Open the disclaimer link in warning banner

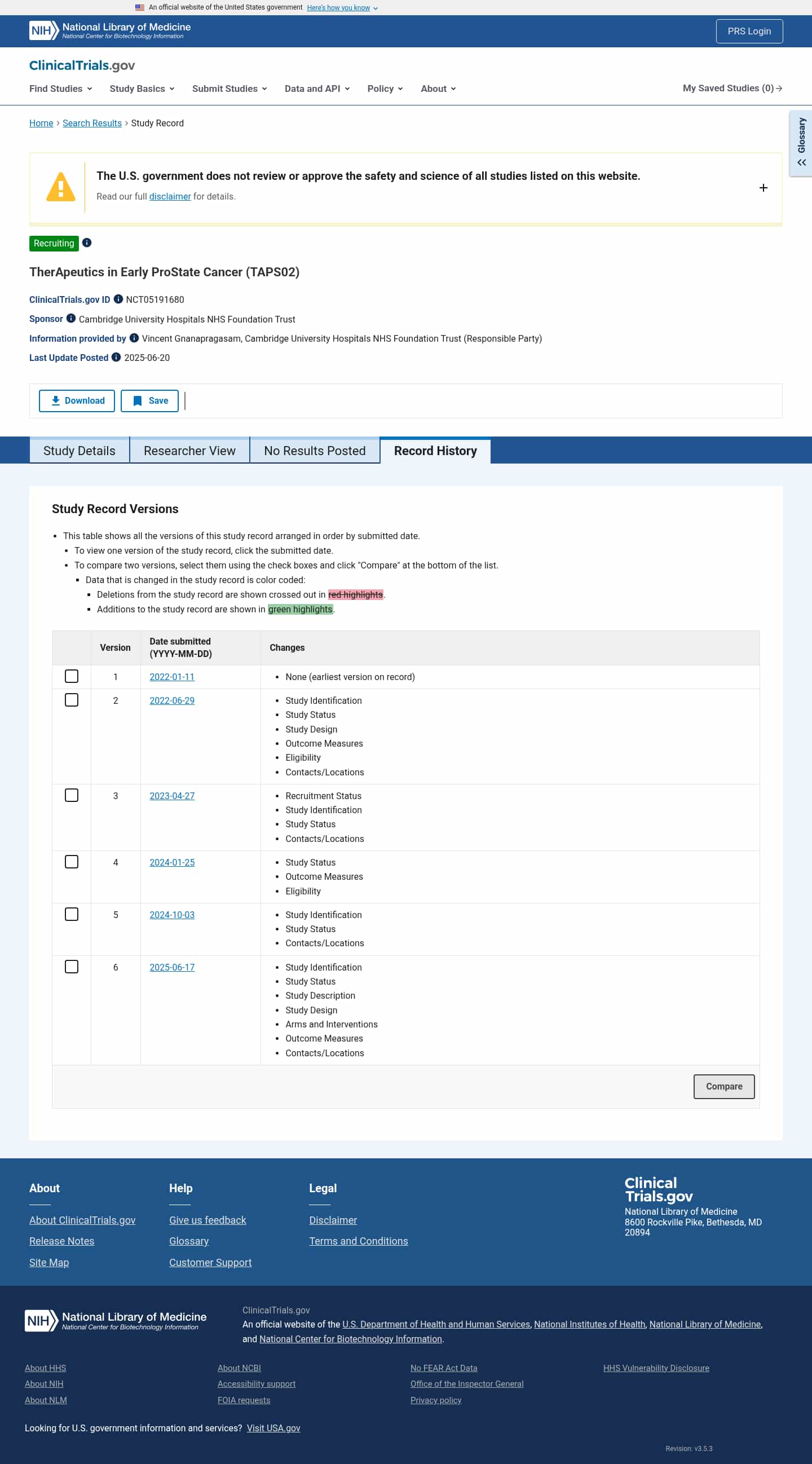coord(170,196)
